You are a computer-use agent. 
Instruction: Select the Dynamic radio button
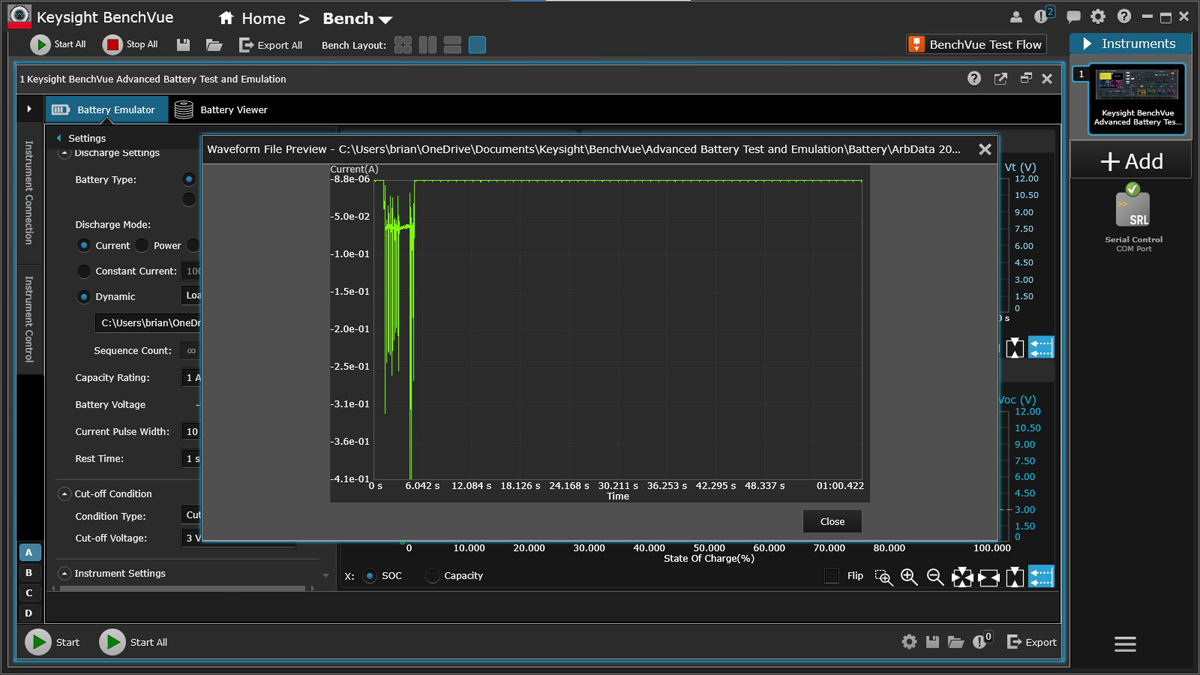(x=84, y=297)
